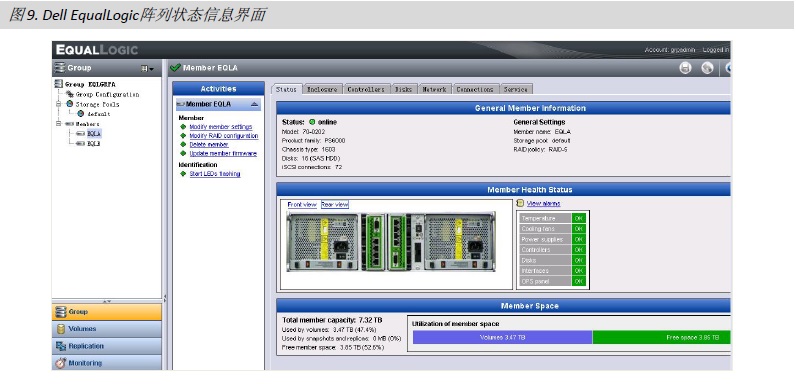The height and width of the screenshot is (384, 796).
Task: Click the globe icon beside default pool
Action: 80,114
